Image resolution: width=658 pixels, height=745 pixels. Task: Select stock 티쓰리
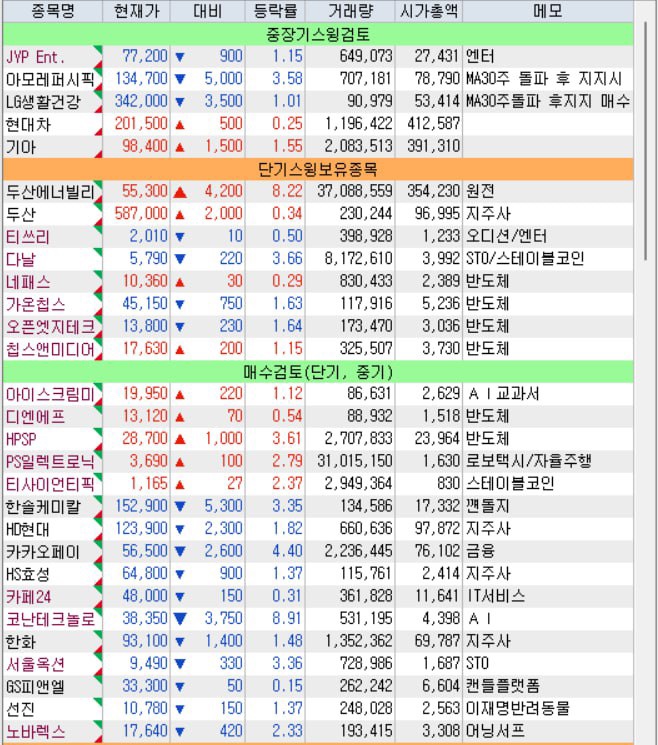[x=52, y=237]
